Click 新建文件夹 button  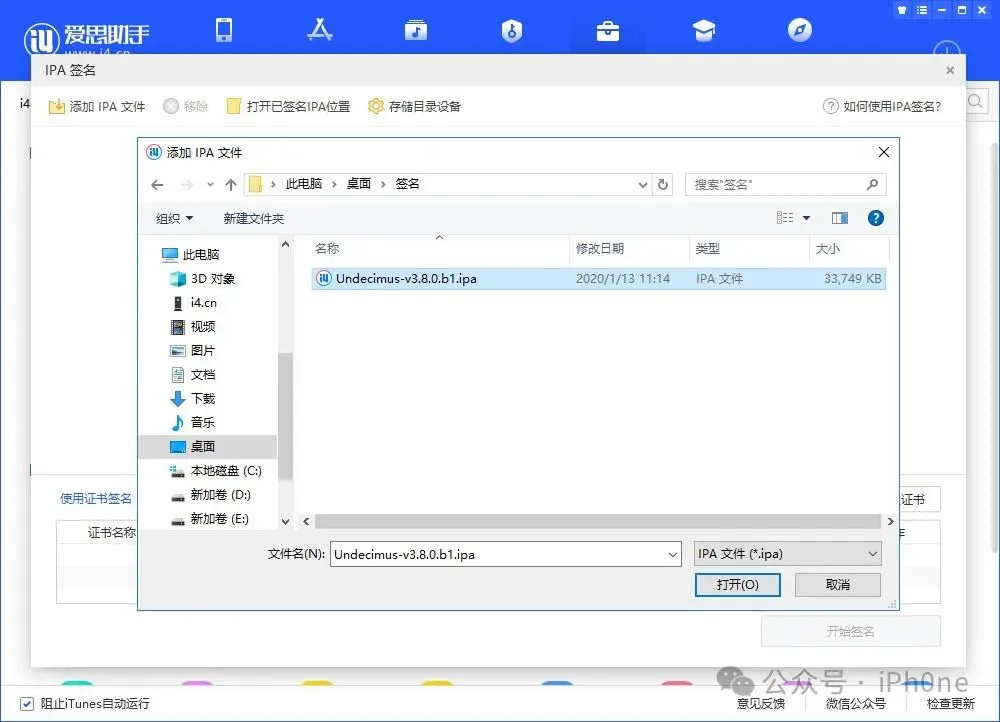[253, 219]
